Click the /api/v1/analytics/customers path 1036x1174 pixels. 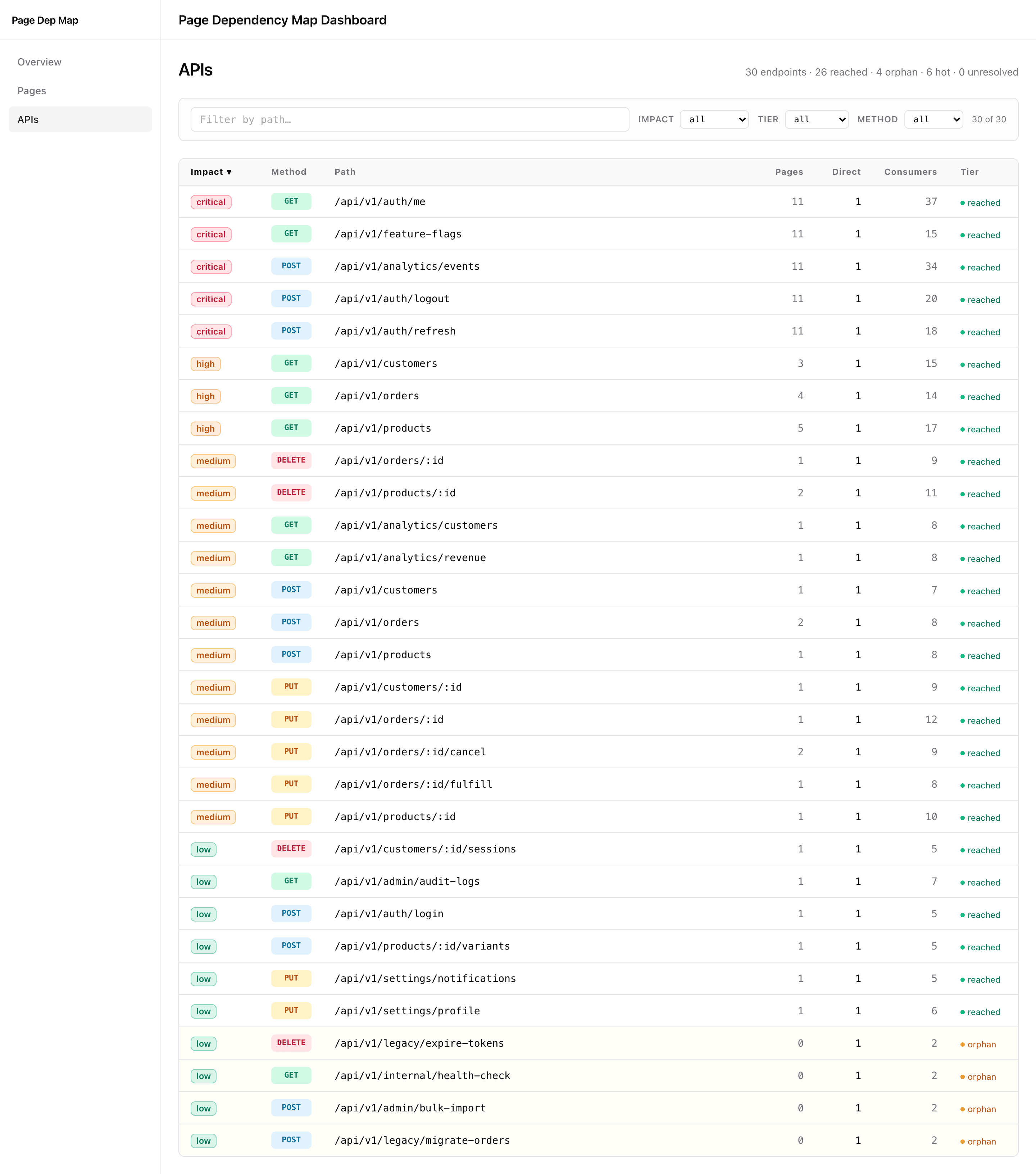[x=416, y=525]
